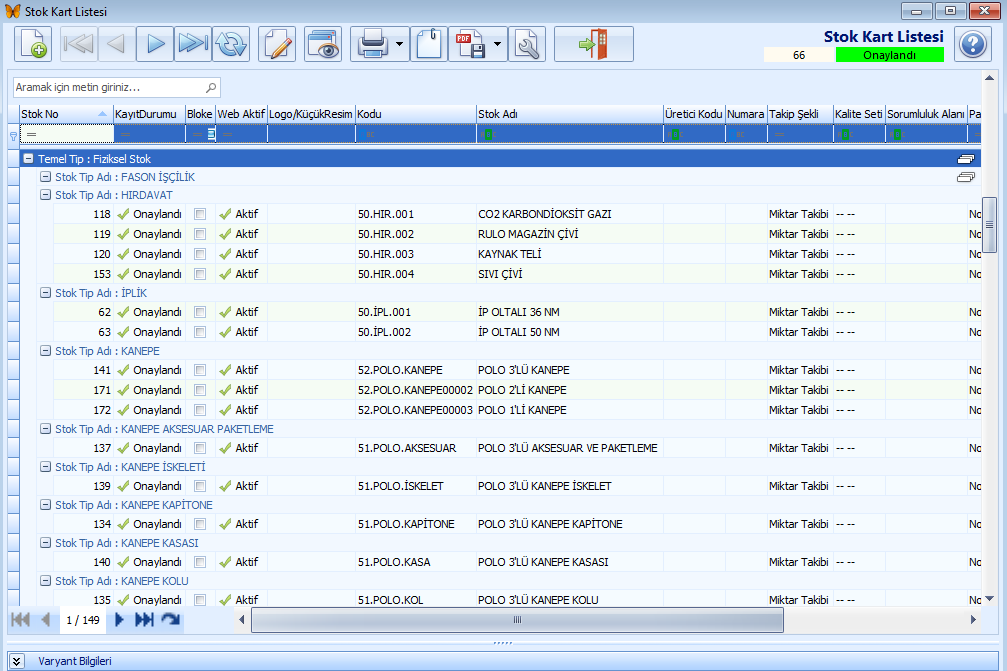Collapse the İPLİK stock type group
This screenshot has width=1007, height=671.
[x=46, y=293]
